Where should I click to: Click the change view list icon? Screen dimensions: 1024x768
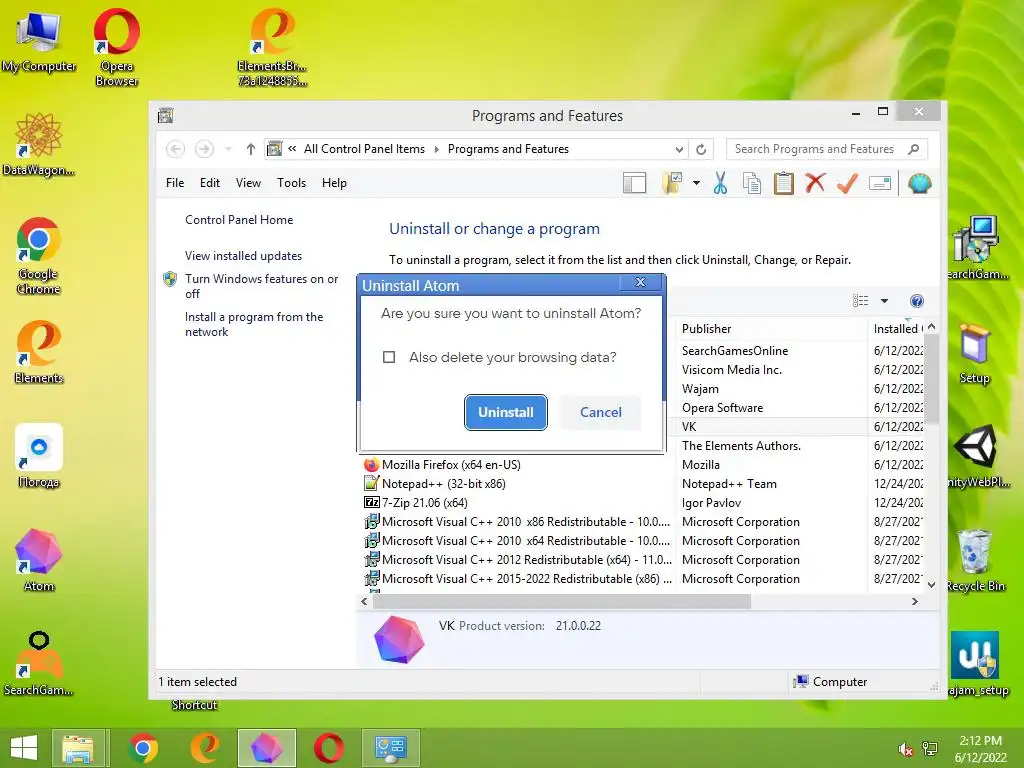point(861,301)
